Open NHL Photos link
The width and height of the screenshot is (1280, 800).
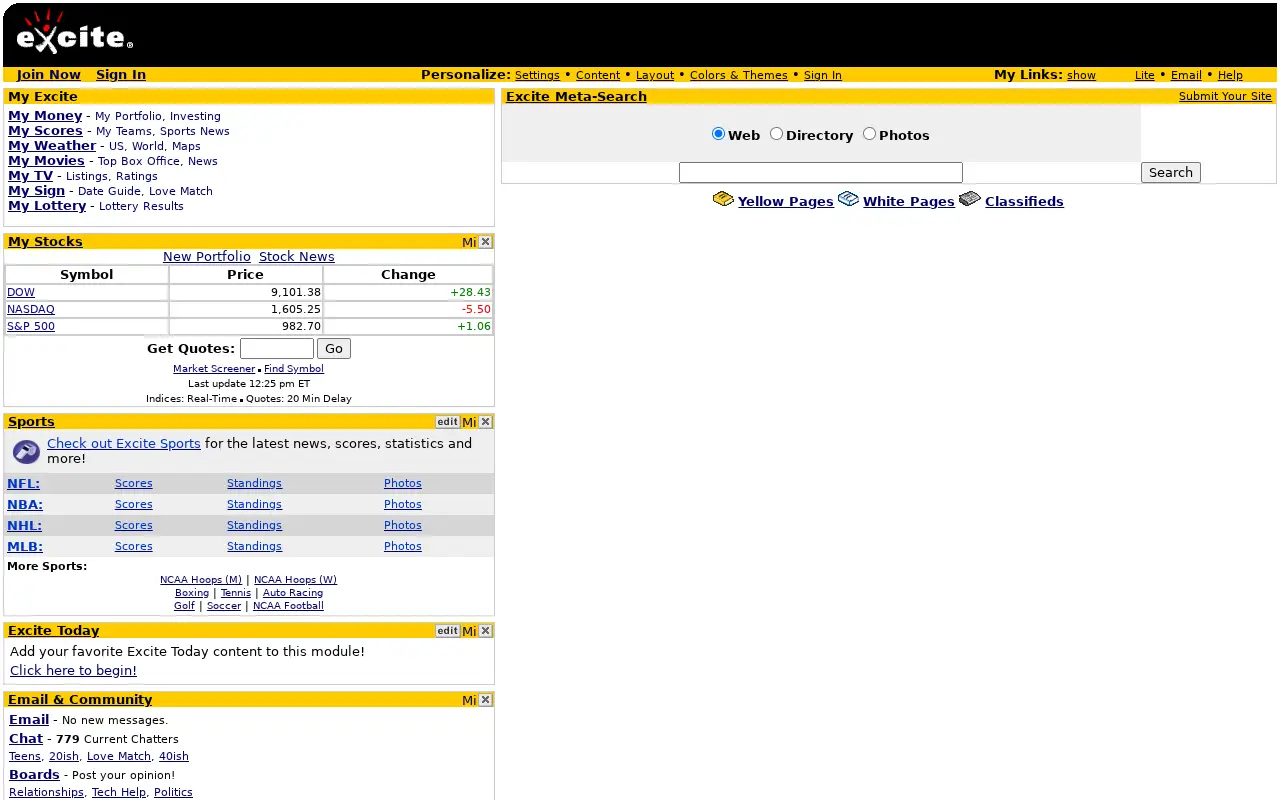(x=403, y=526)
